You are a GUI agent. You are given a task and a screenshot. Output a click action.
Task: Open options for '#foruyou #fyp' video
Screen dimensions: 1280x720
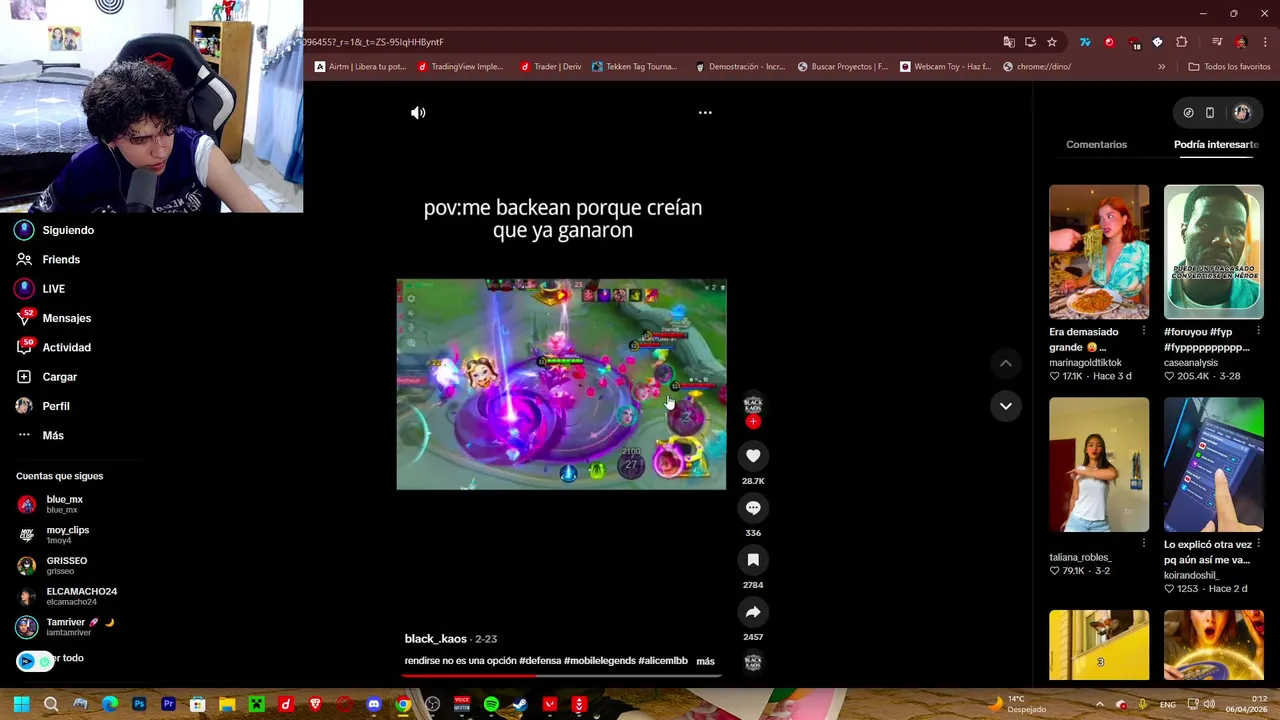click(x=1258, y=331)
